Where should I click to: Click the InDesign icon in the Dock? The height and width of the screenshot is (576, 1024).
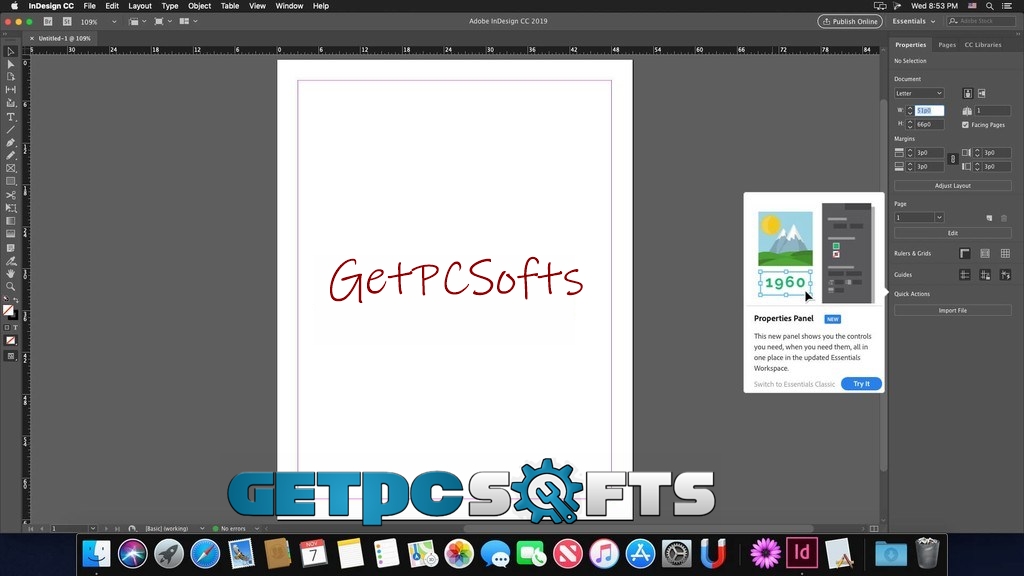click(801, 553)
